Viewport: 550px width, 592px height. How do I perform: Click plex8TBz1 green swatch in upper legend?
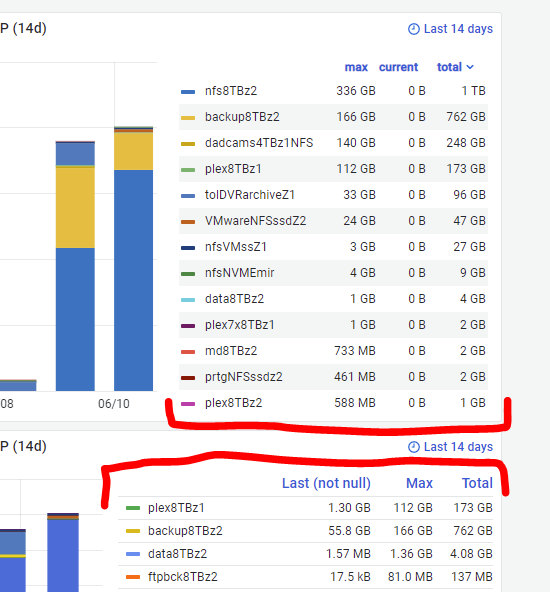tap(188, 170)
